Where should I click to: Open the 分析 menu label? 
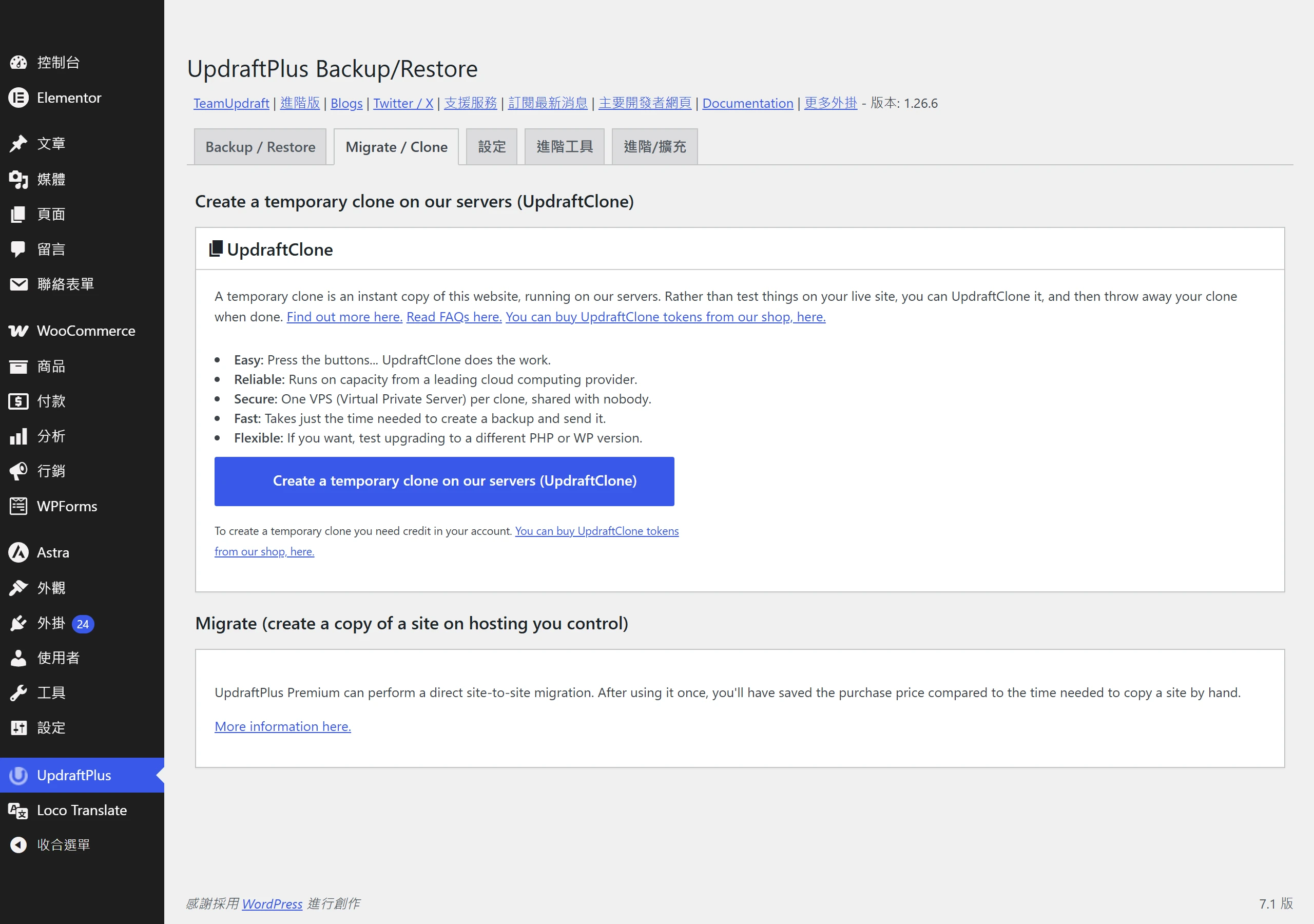pyautogui.click(x=51, y=436)
